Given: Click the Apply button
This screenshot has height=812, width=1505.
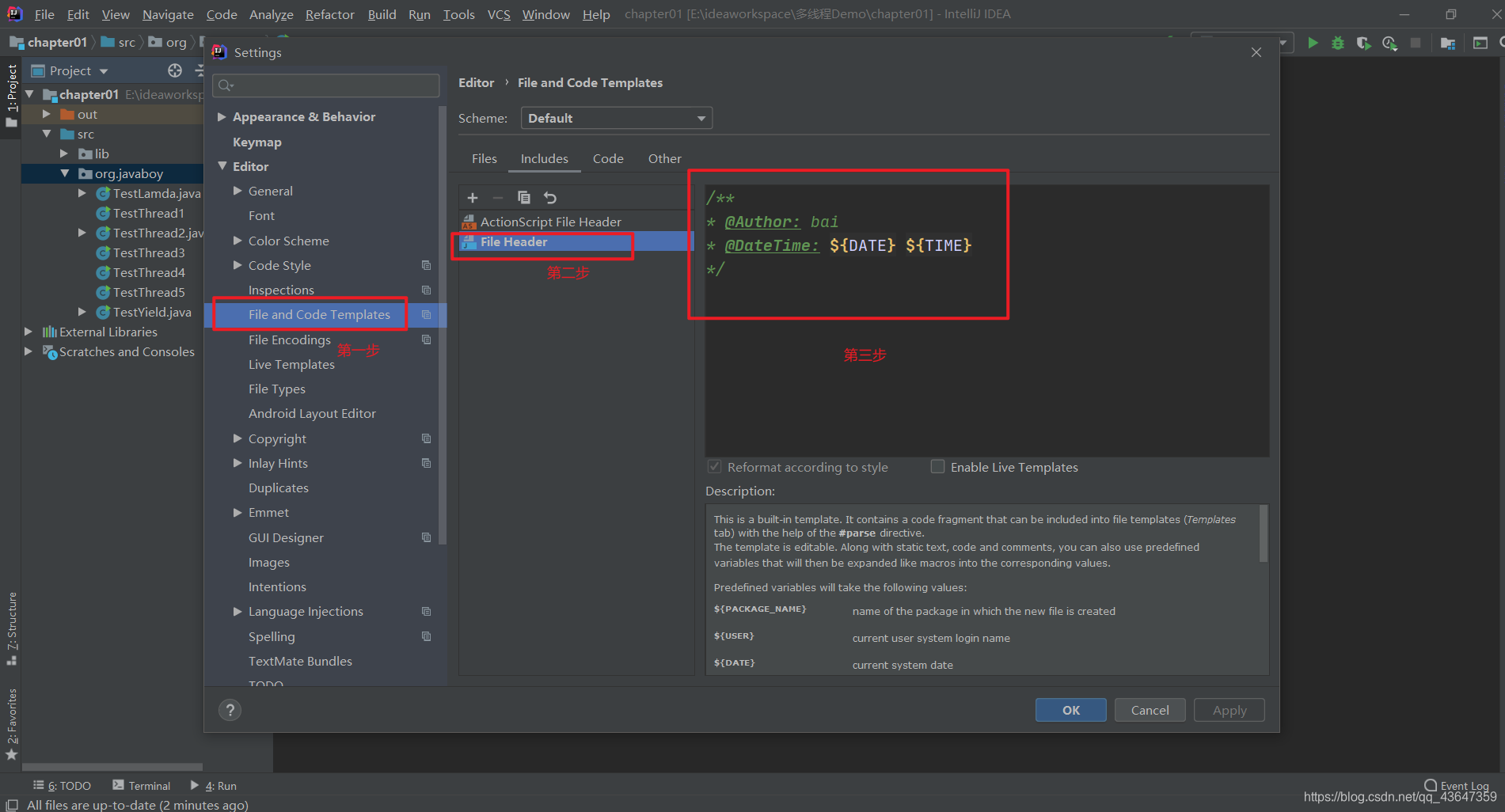Looking at the screenshot, I should 1229,710.
